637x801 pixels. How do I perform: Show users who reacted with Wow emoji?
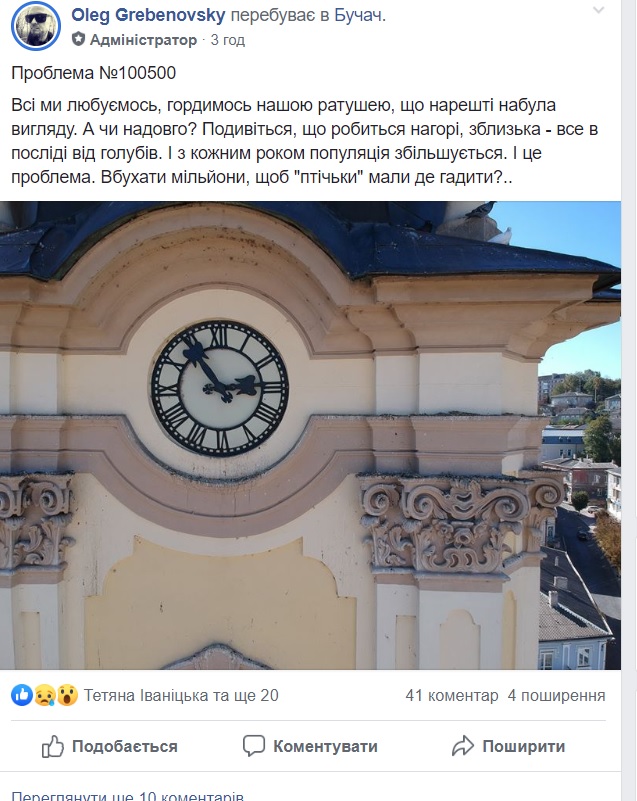click(67, 695)
